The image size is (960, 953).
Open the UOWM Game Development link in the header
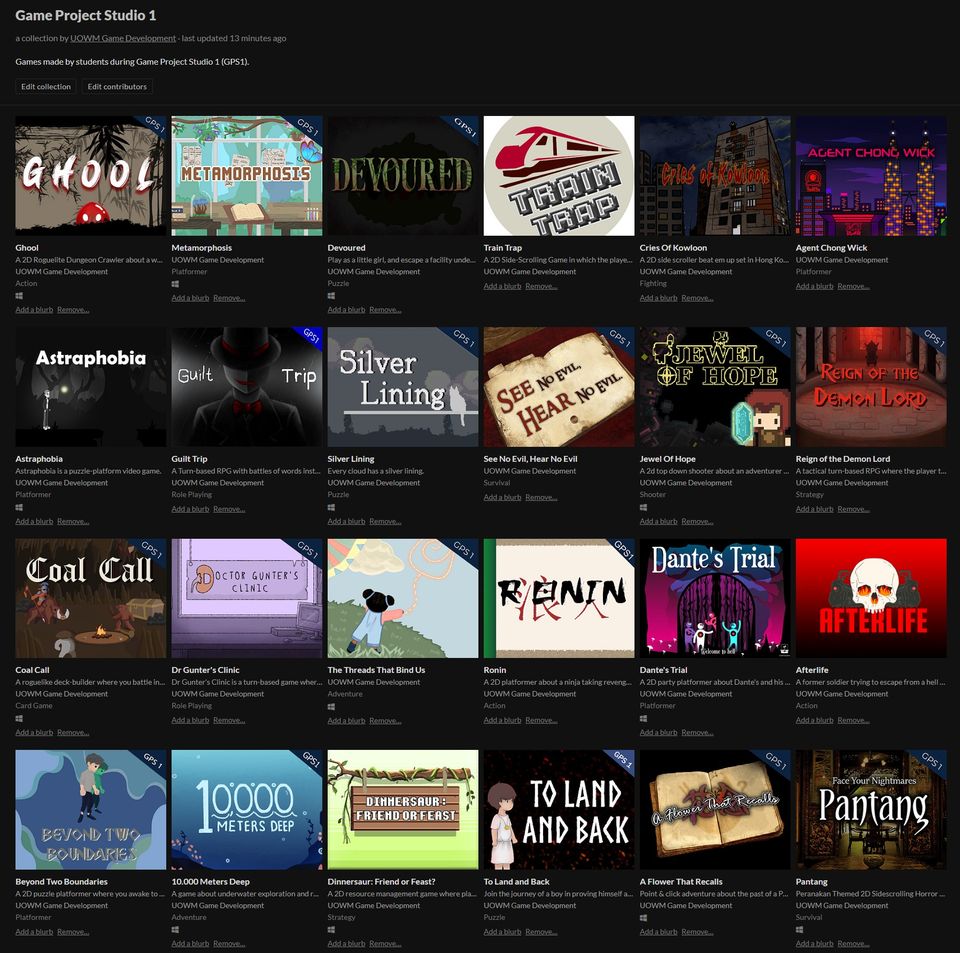(x=123, y=38)
